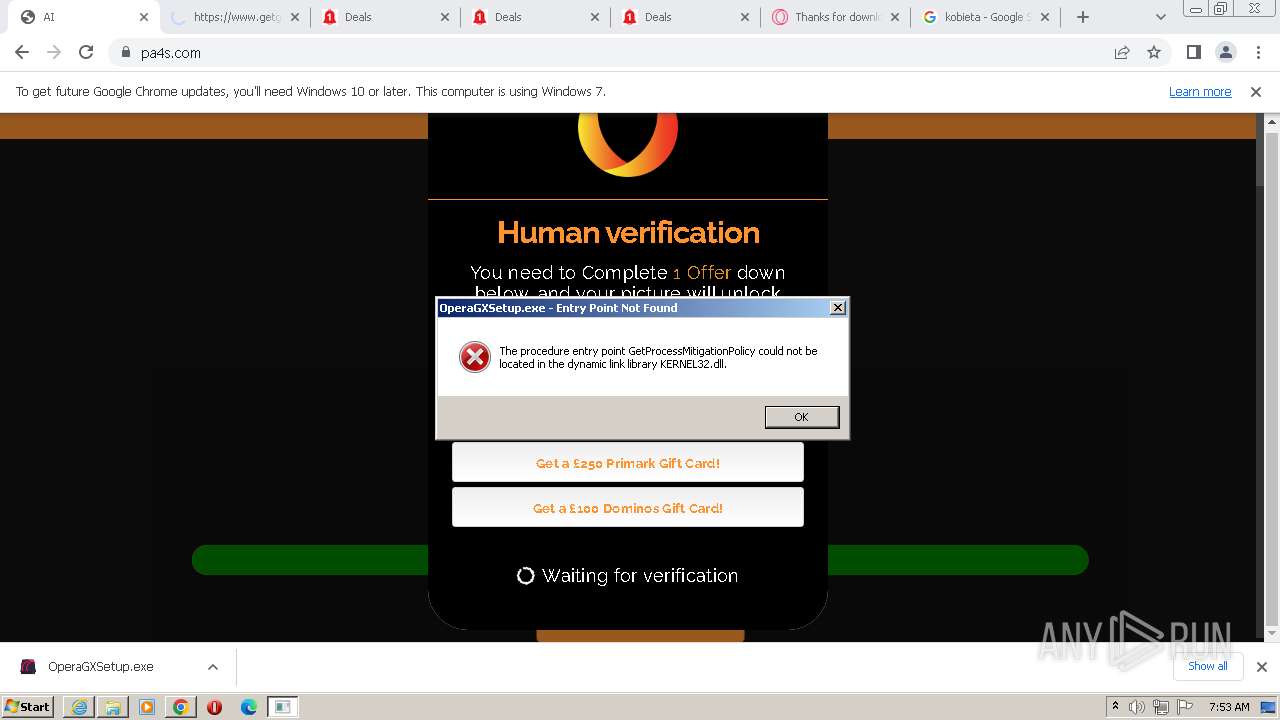Click the 7:53 AM clock
This screenshot has width=1280, height=720.
(1229, 707)
